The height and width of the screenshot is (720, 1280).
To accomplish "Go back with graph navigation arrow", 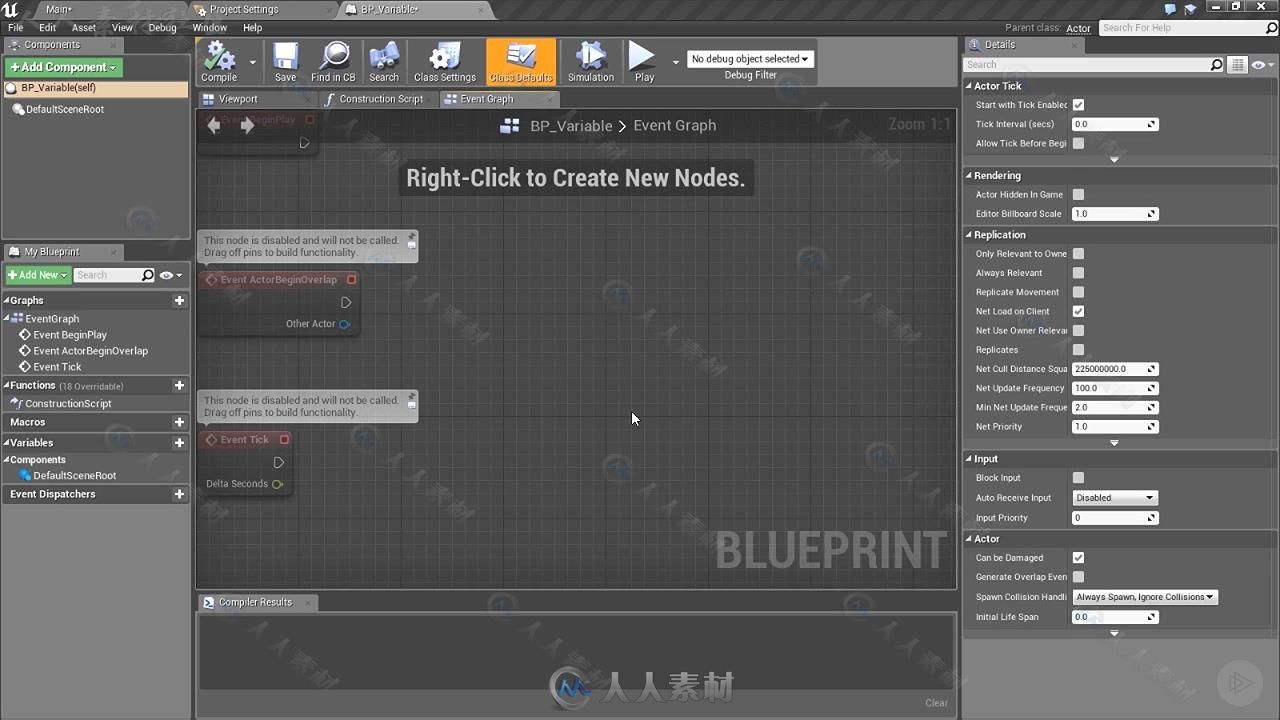I will click(x=213, y=125).
